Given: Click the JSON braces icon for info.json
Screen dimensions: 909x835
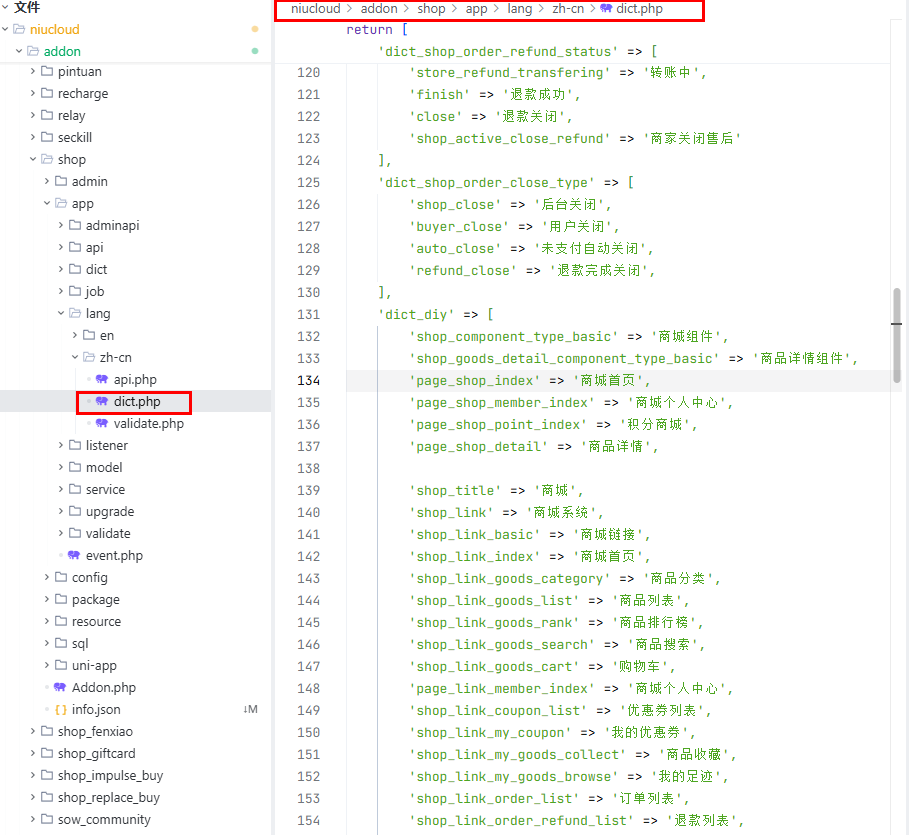Looking at the screenshot, I should tap(60, 710).
